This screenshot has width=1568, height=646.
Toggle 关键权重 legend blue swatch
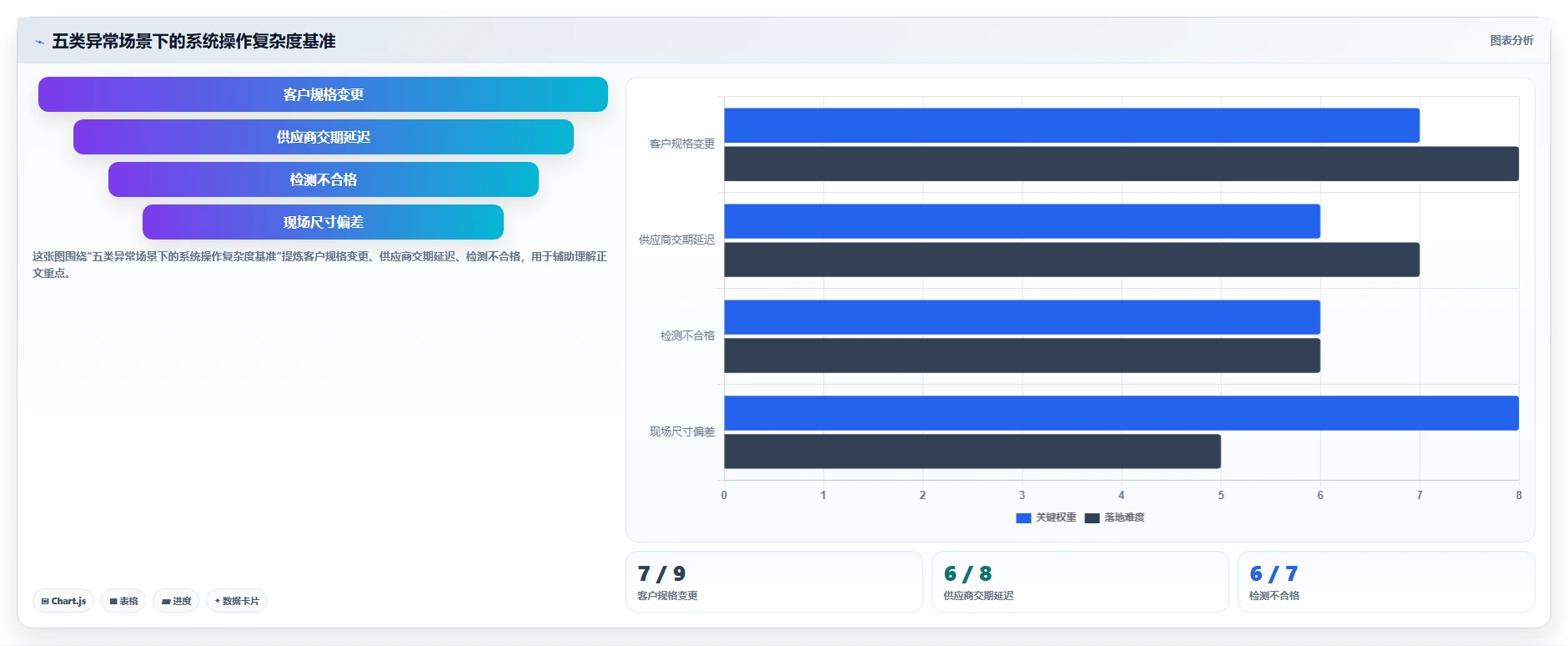[1023, 518]
